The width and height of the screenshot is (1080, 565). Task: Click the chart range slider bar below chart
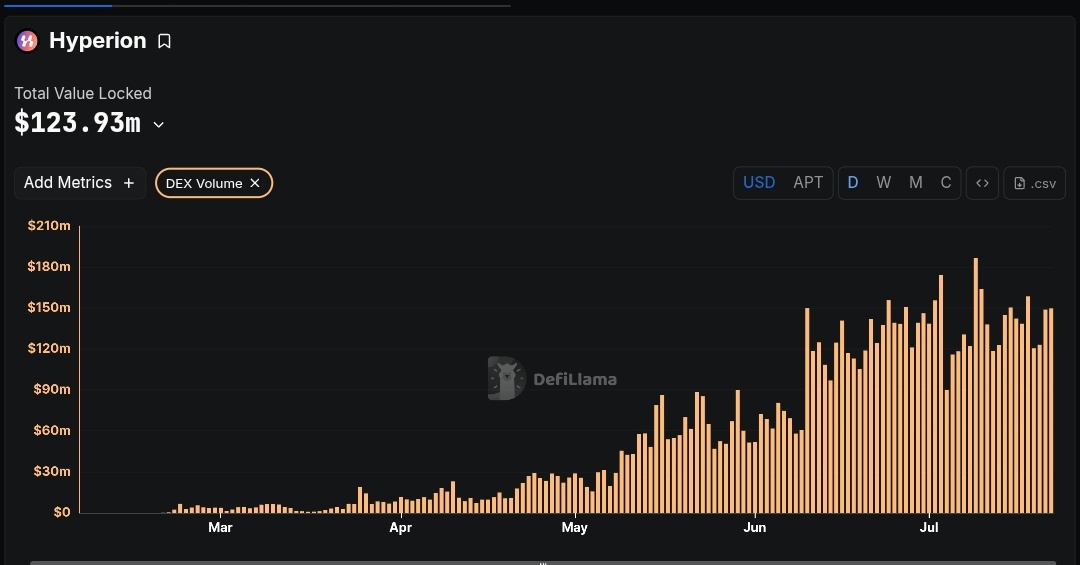pyautogui.click(x=543, y=563)
